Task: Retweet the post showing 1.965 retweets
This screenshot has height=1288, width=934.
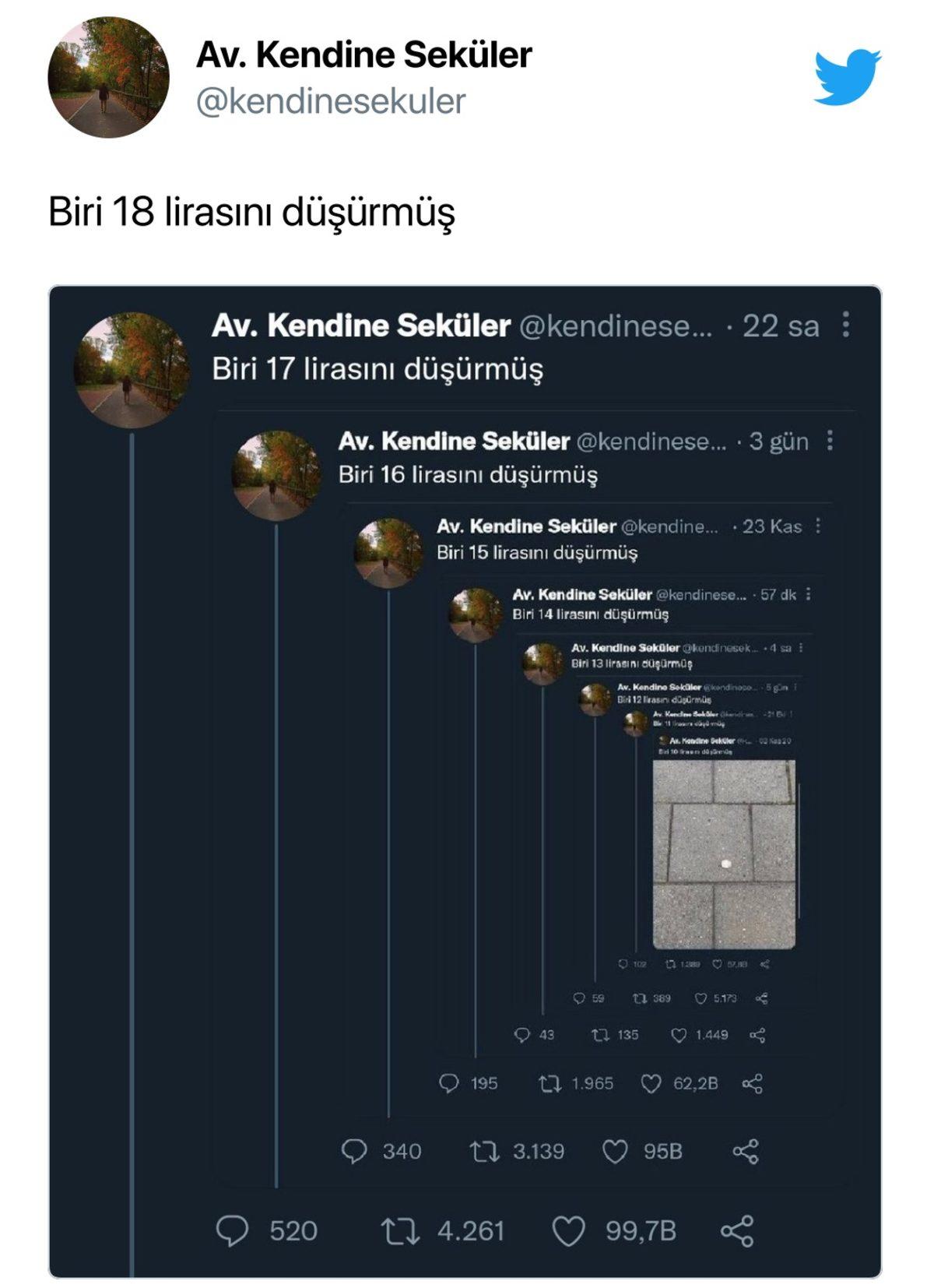Action: pyautogui.click(x=550, y=1083)
